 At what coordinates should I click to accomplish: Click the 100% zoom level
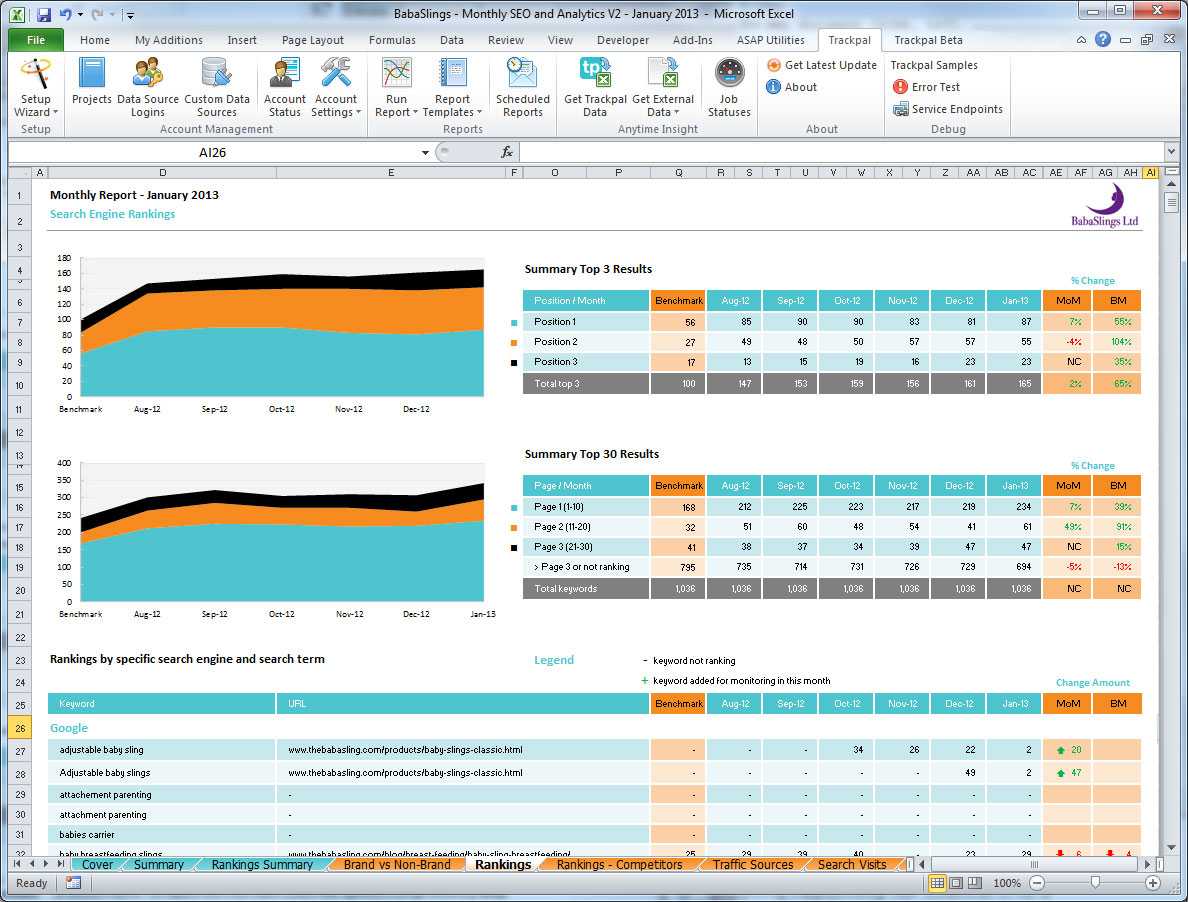pyautogui.click(x=1007, y=883)
